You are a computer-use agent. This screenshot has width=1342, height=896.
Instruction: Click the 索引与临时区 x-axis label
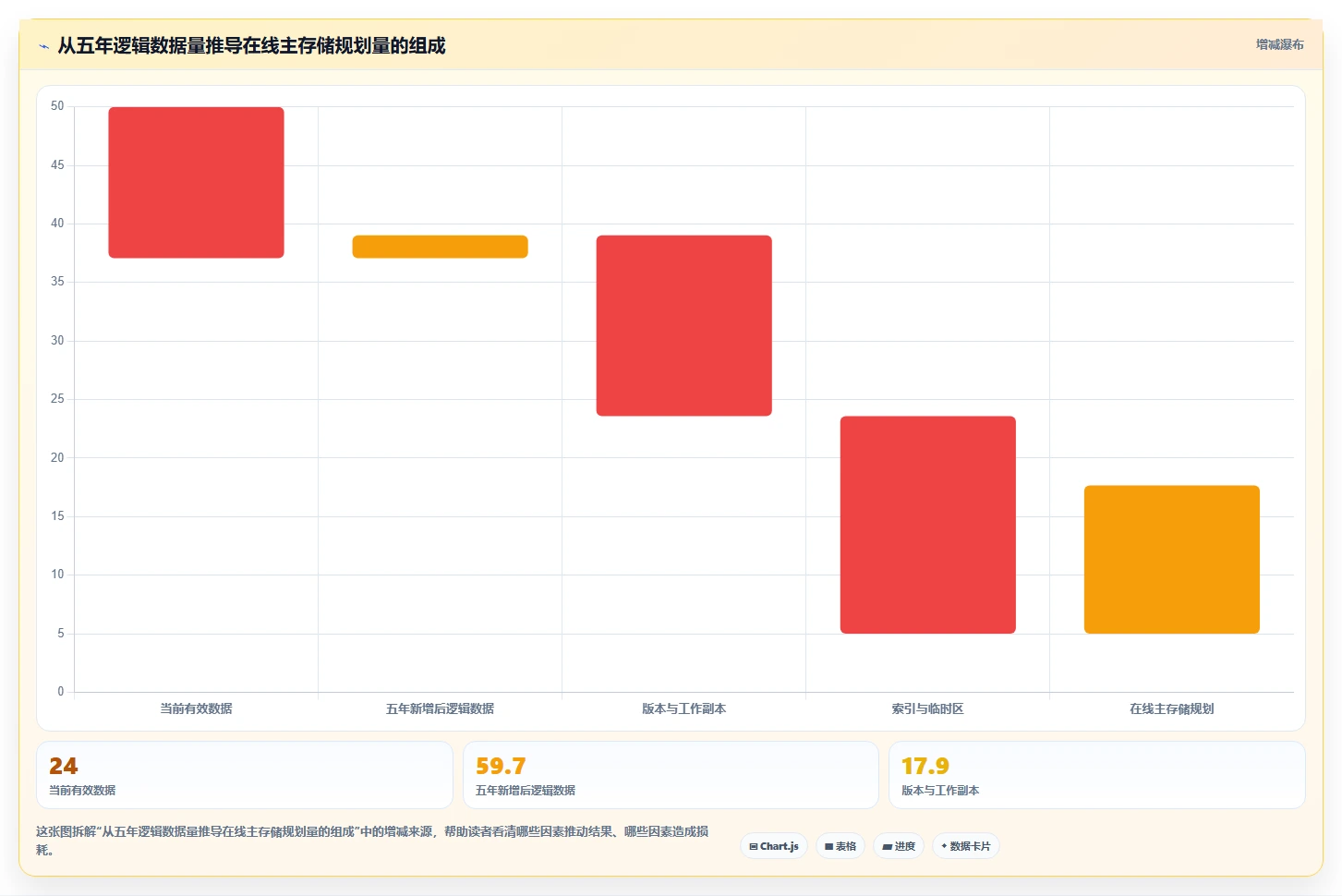click(x=927, y=708)
